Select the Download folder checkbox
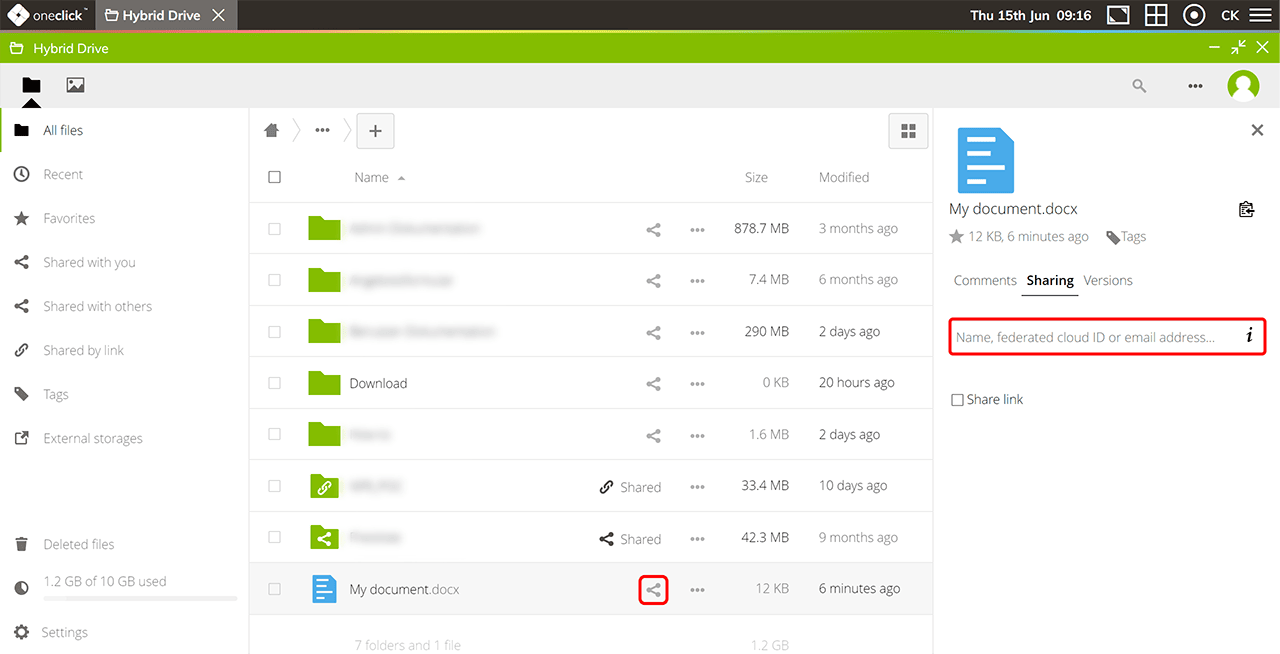 click(275, 383)
